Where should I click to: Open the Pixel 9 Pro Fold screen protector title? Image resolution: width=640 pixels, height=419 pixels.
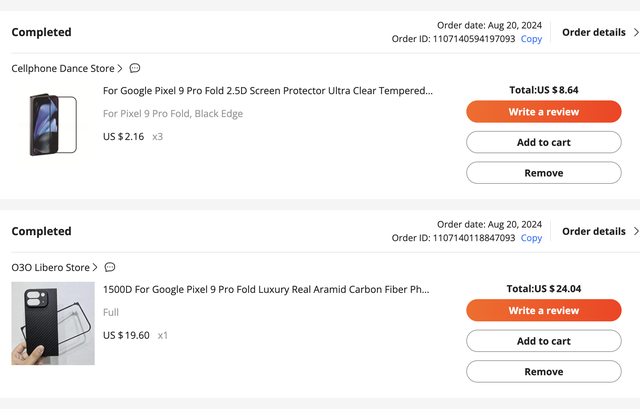point(268,91)
